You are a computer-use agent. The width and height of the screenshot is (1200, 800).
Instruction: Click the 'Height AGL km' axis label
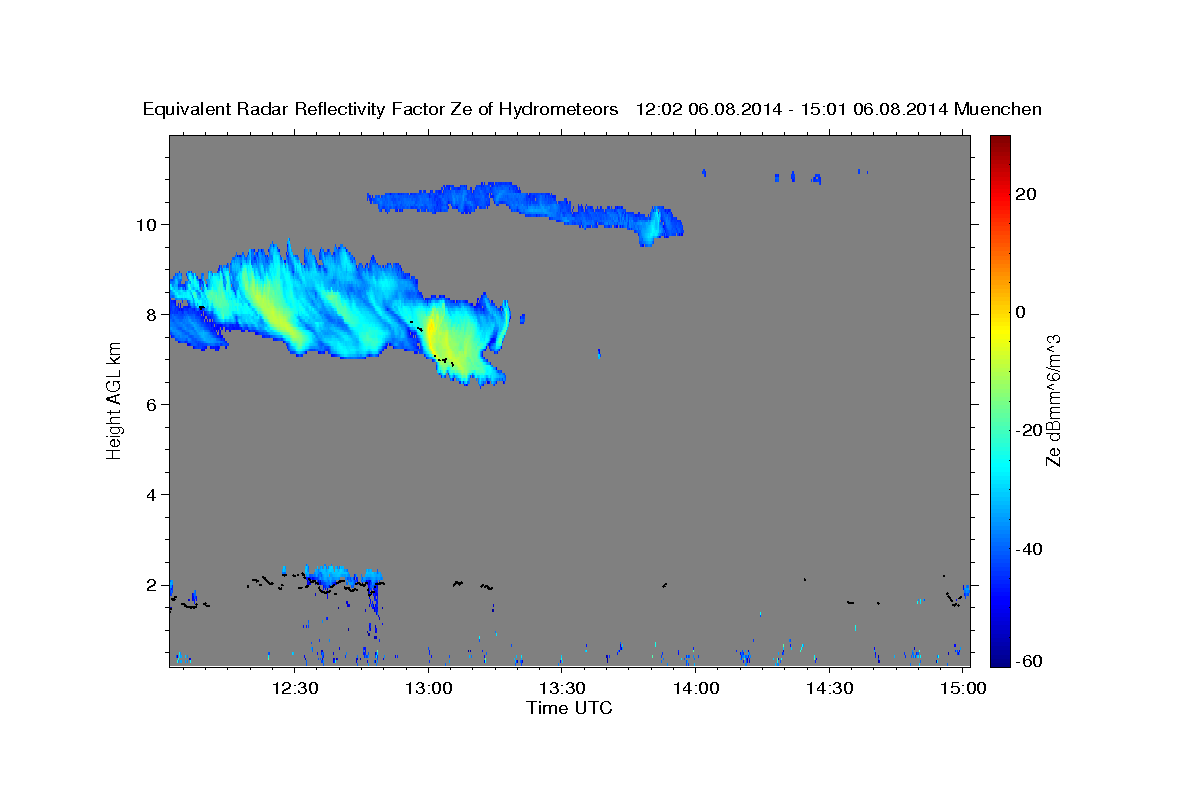(114, 401)
